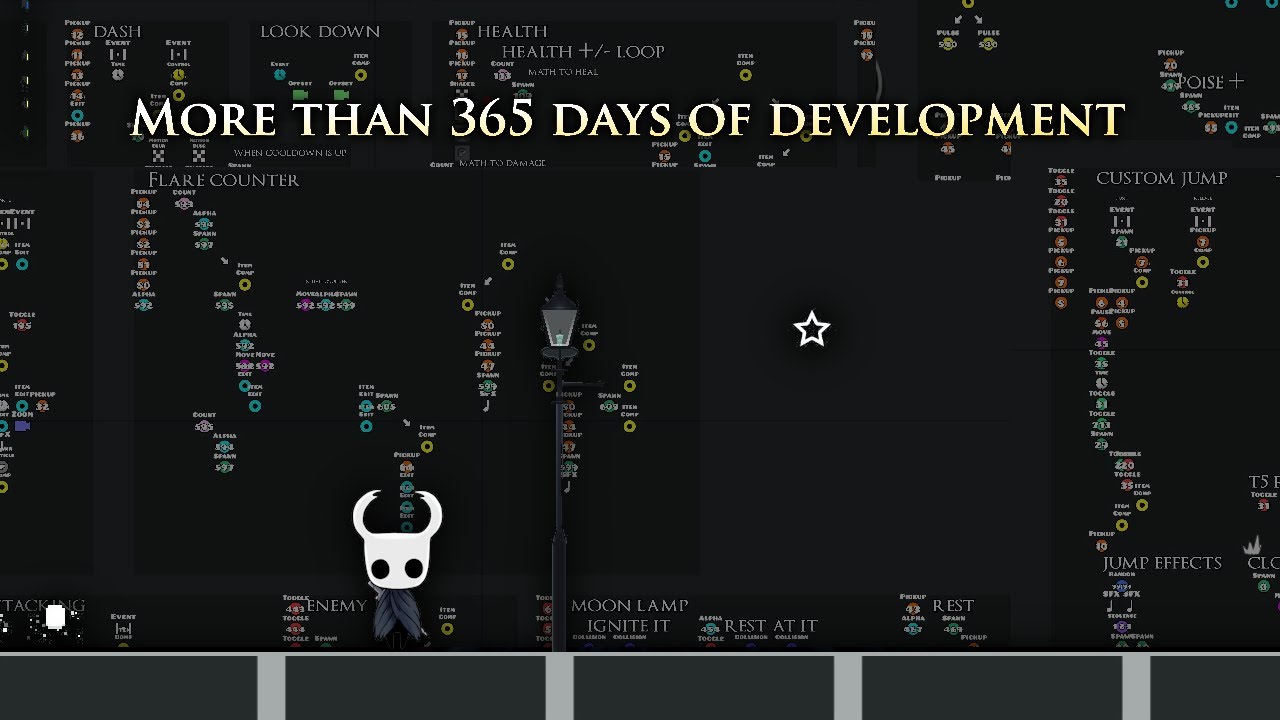Click the 'MATH TO DAMAGE' note
The width and height of the screenshot is (1280, 720).
503,163
